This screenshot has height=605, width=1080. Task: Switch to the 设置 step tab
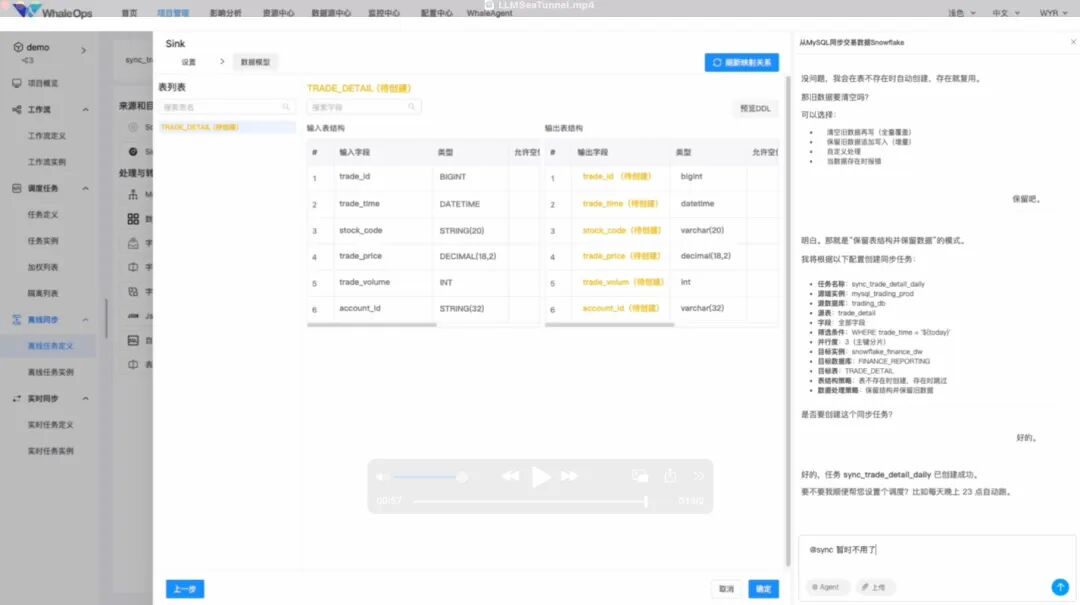click(x=189, y=62)
